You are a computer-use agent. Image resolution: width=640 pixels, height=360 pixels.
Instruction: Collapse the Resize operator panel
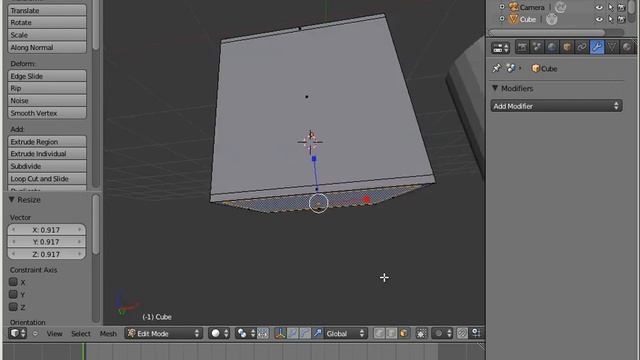pyautogui.click(x=11, y=200)
